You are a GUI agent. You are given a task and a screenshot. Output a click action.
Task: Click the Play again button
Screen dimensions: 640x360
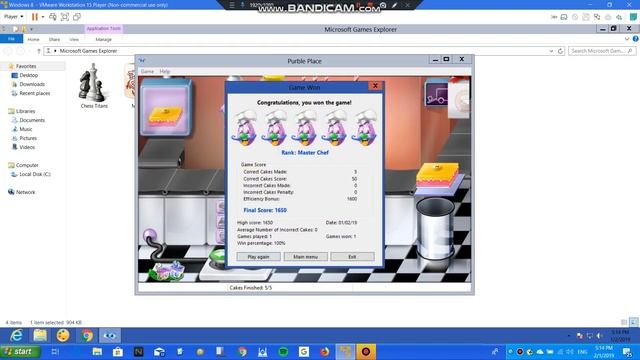258,257
